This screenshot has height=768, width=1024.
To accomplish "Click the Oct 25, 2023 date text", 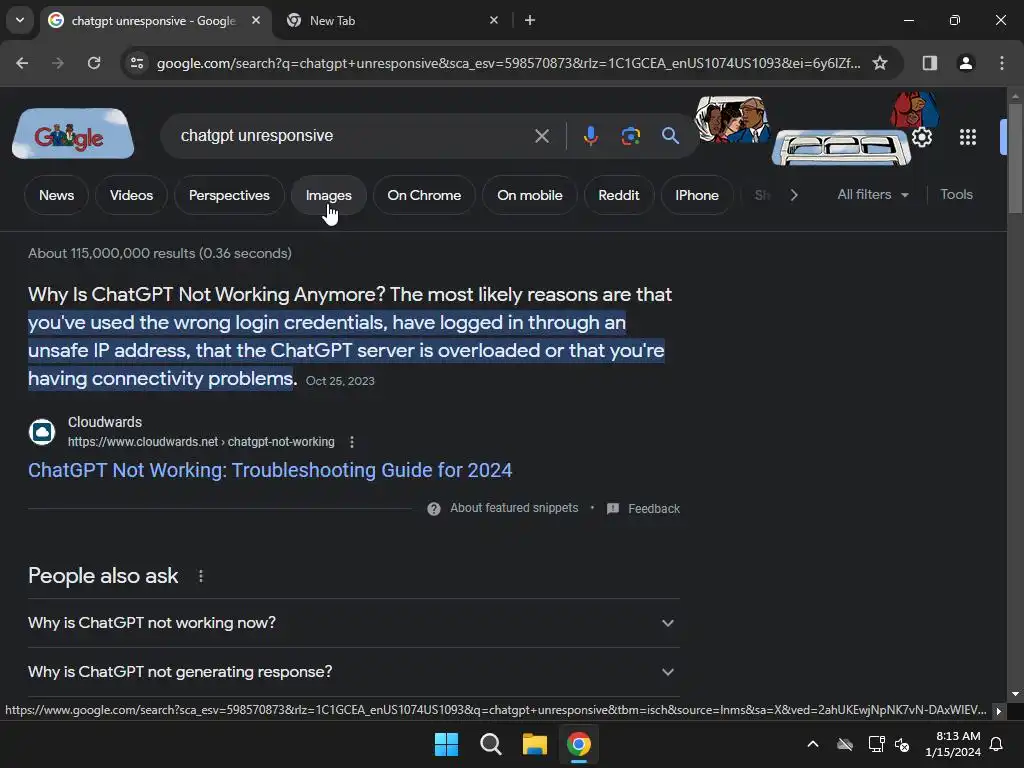I will [x=340, y=381].
